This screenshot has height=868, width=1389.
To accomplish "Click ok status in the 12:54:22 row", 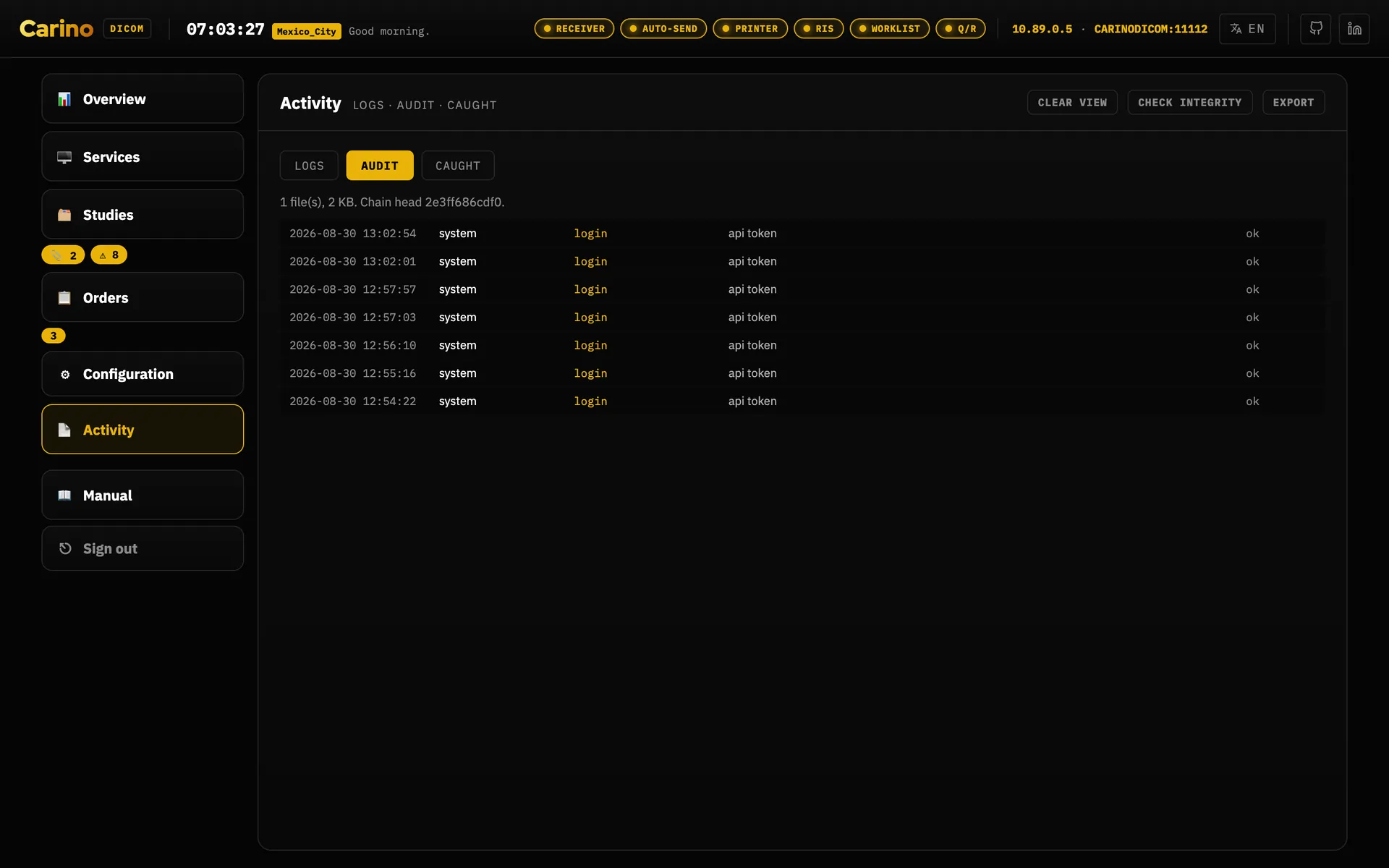I will pyautogui.click(x=1252, y=401).
